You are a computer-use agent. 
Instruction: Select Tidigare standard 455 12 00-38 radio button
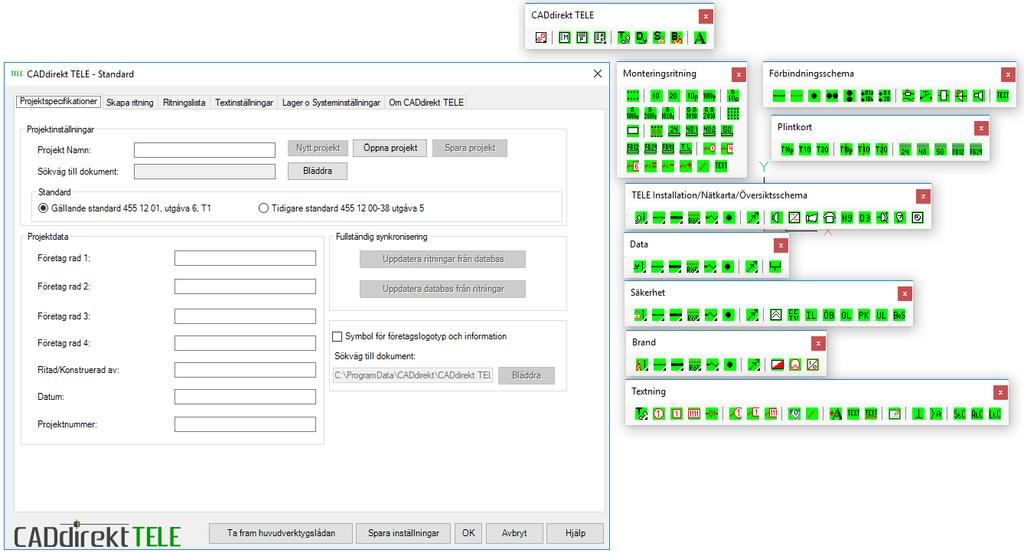263,208
